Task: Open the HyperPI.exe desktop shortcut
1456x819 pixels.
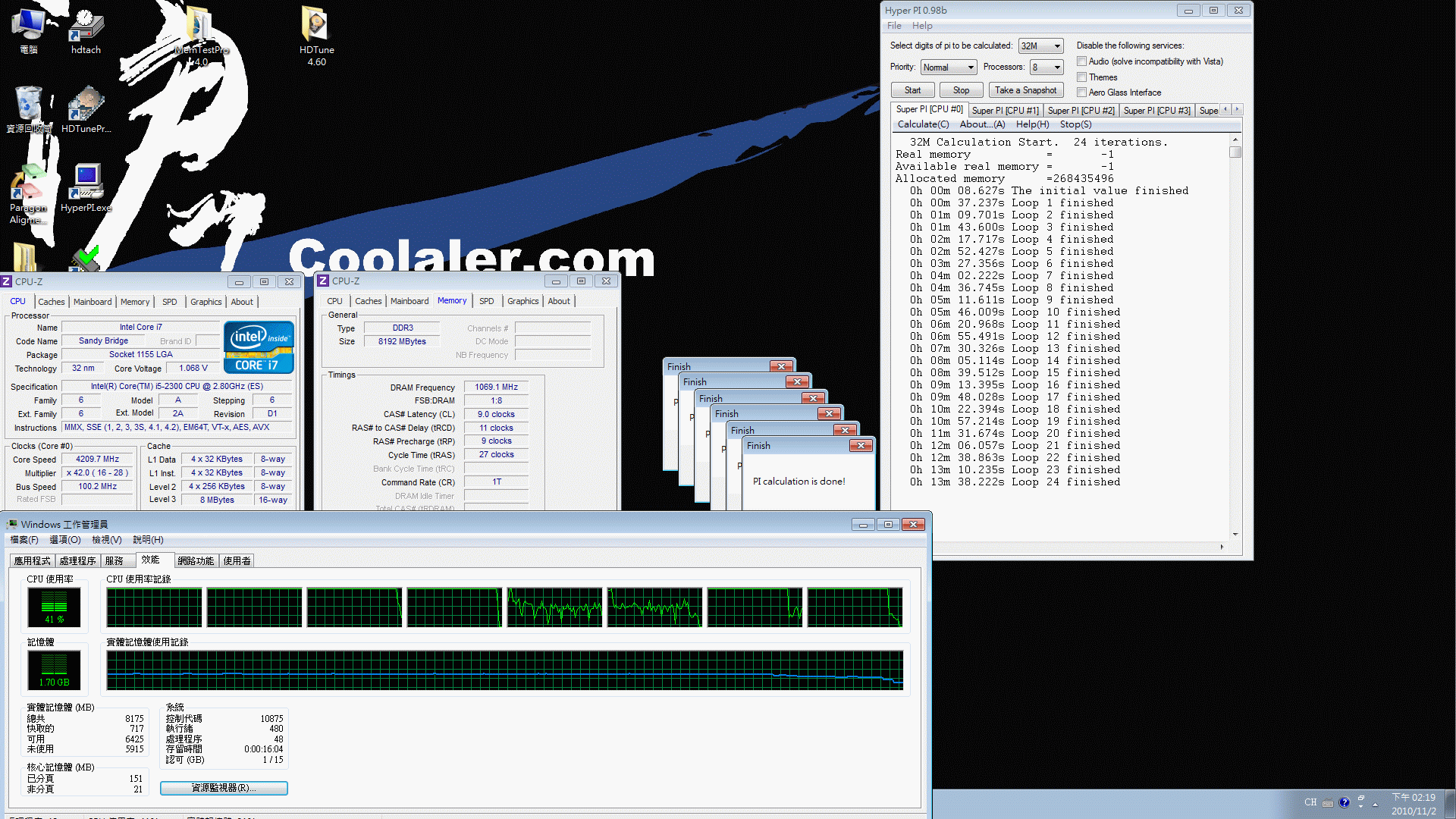Action: click(86, 188)
